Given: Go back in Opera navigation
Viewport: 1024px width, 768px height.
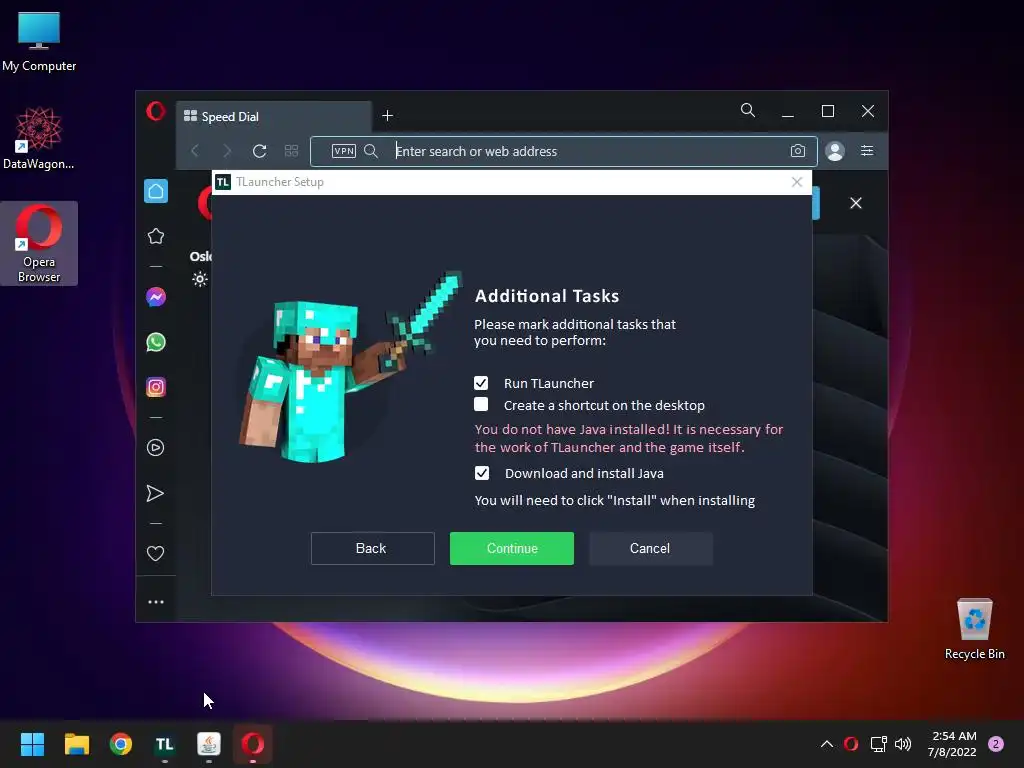Looking at the screenshot, I should [195, 151].
